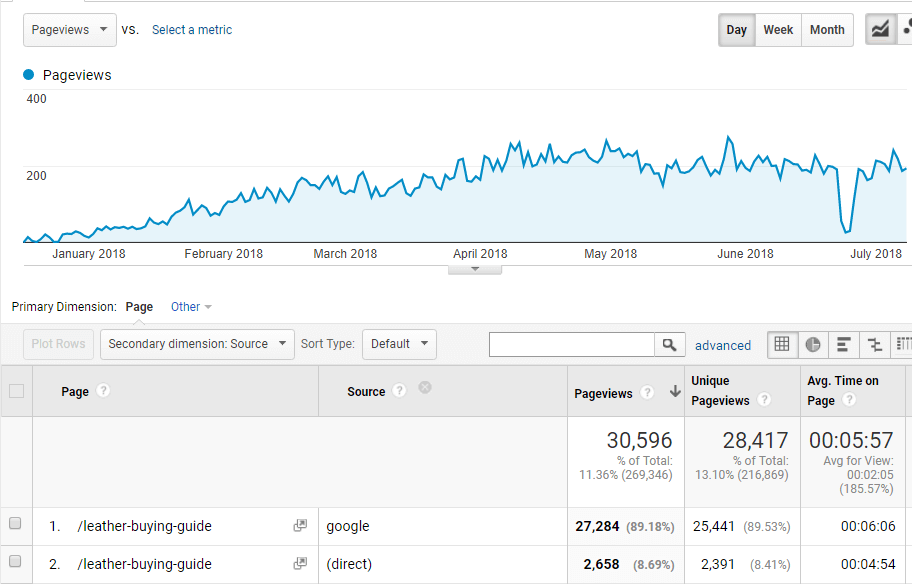
Task: Click the Select a metric link
Action: [x=191, y=30]
